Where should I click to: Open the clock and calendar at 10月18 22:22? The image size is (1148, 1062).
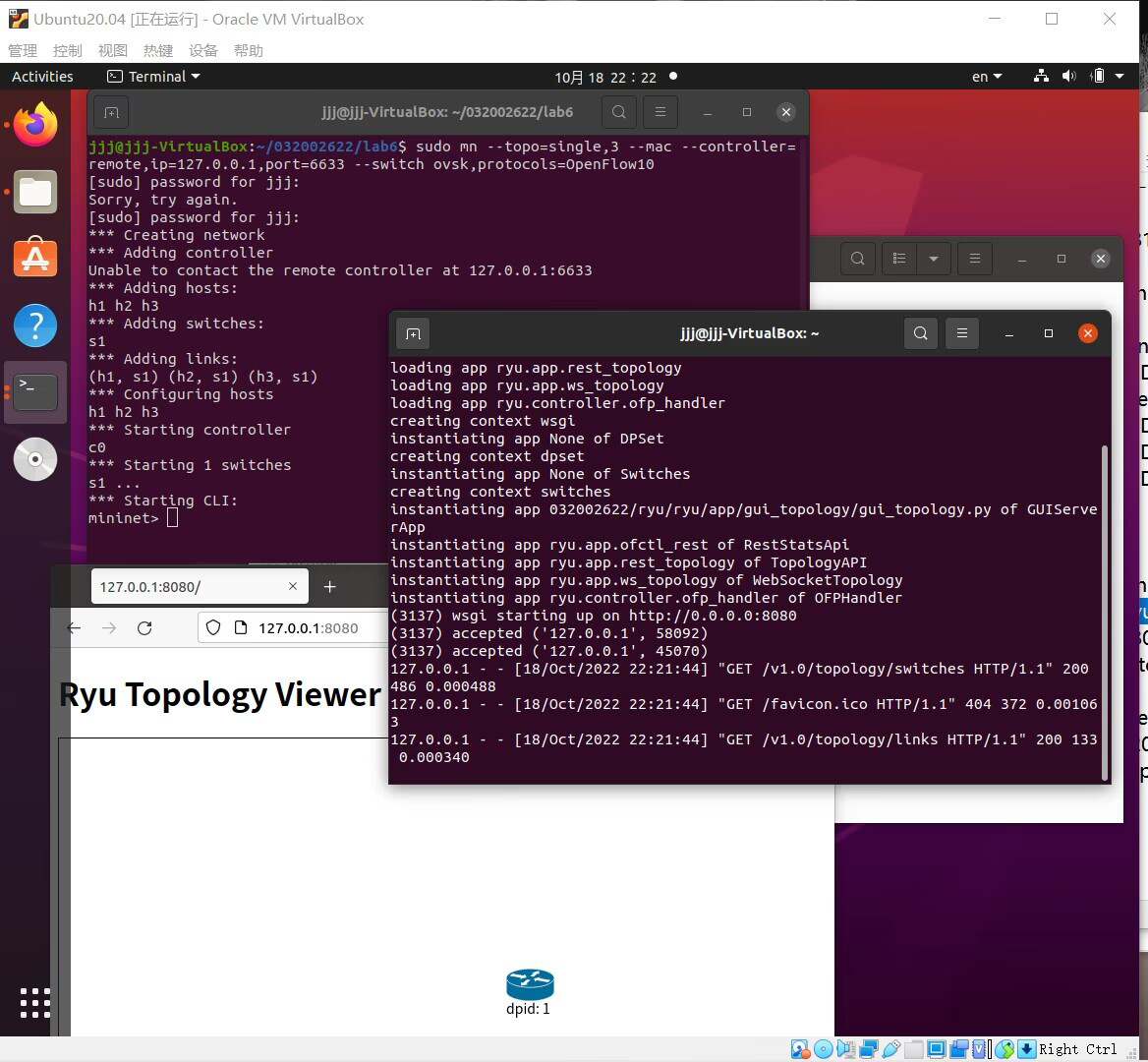(605, 77)
